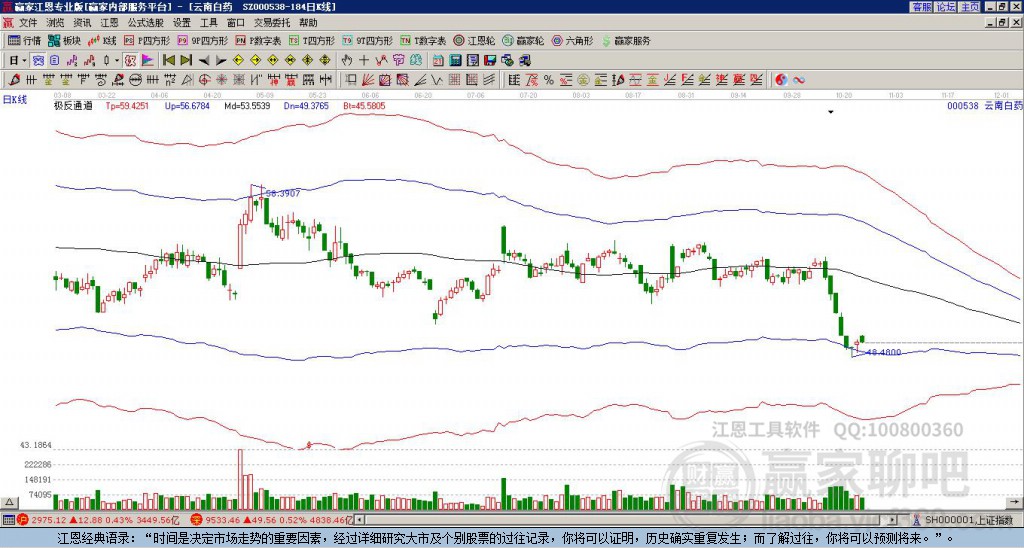Click the 云南白药 stock name
Image resolution: width=1024 pixels, height=548 pixels.
1004,105
